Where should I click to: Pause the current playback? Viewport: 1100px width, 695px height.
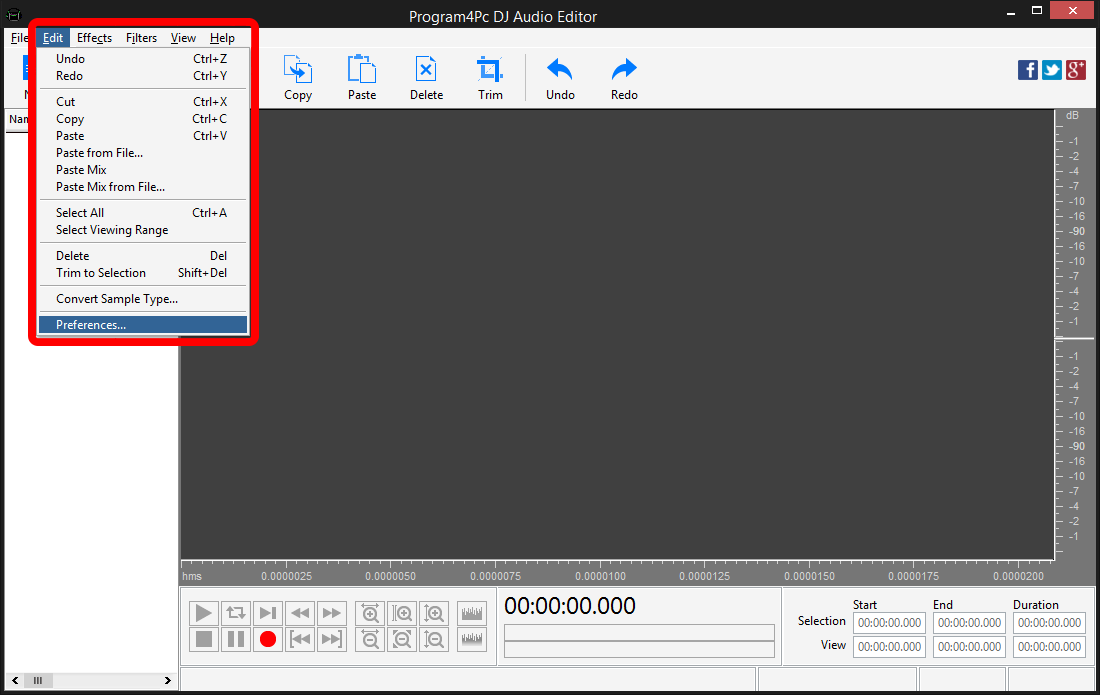coord(236,639)
